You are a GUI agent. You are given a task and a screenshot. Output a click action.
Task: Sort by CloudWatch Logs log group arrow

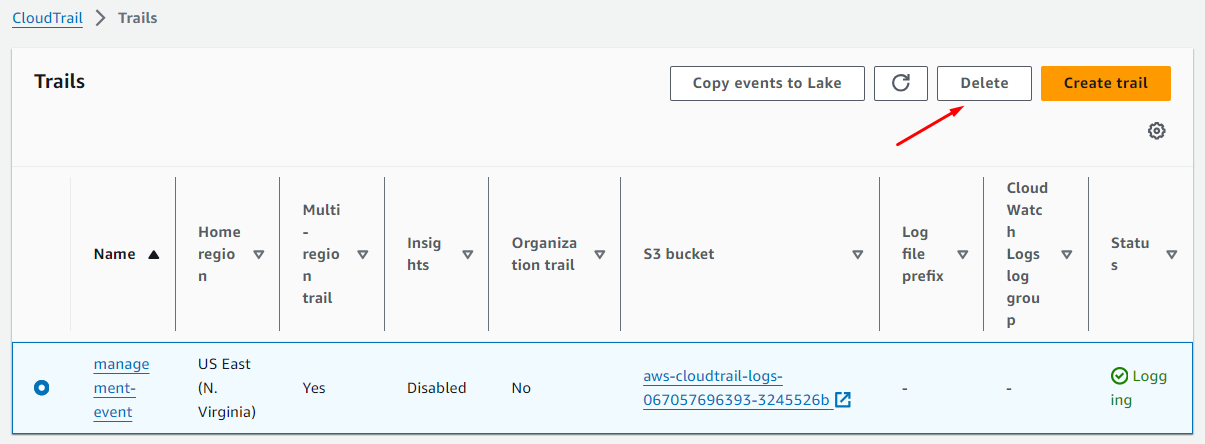(x=1067, y=254)
